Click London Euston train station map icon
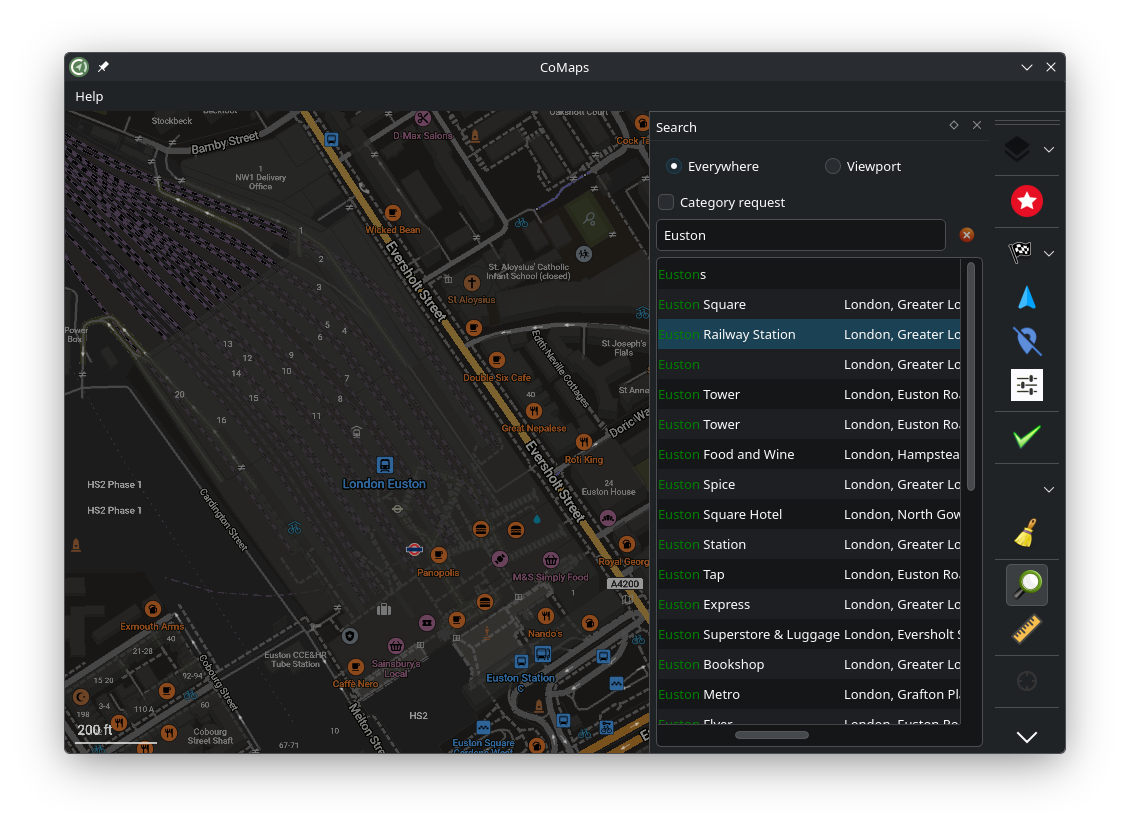Image resolution: width=1130 pixels, height=830 pixels. pyautogui.click(x=385, y=465)
